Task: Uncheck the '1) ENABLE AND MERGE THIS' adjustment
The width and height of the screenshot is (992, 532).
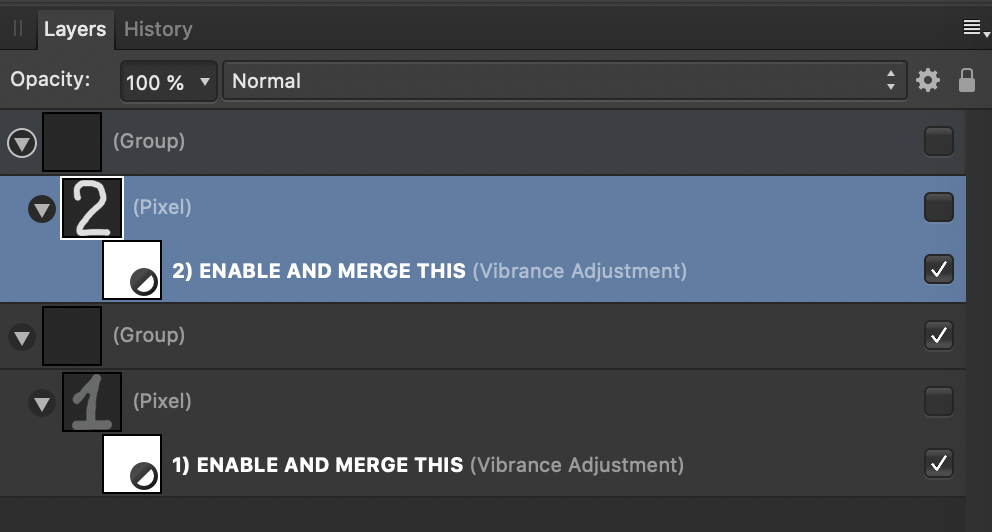Action: coord(938,464)
